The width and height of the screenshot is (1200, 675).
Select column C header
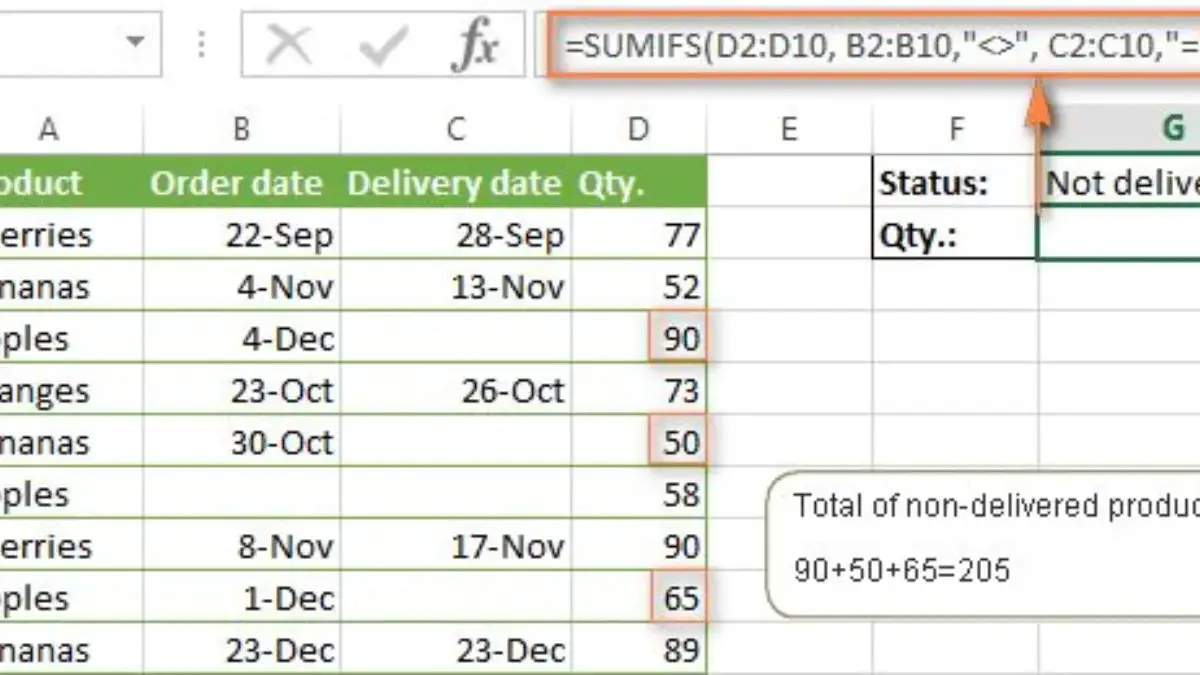[x=455, y=128]
